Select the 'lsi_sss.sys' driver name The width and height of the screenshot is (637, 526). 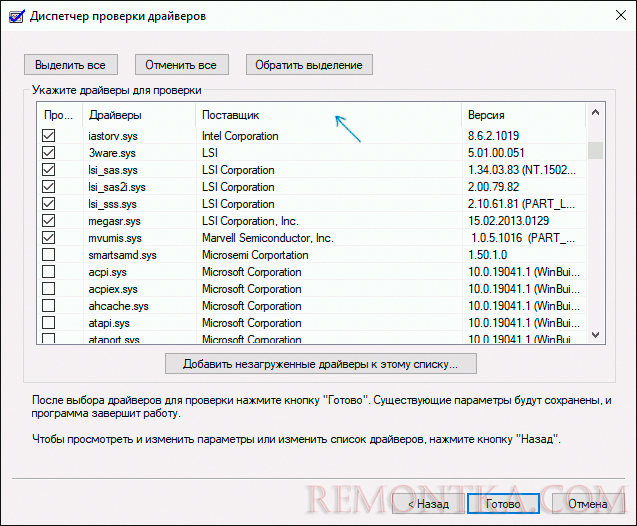coord(113,204)
